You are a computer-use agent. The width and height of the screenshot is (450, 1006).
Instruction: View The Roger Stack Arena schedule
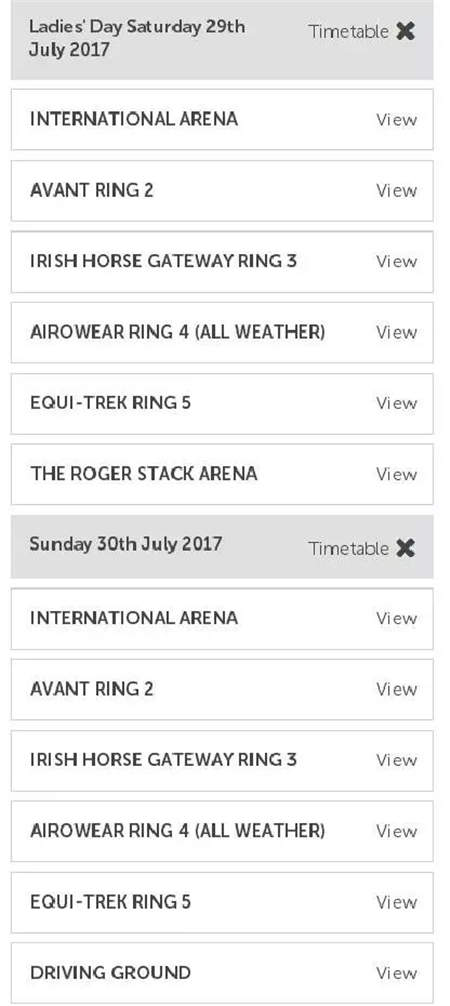396,474
